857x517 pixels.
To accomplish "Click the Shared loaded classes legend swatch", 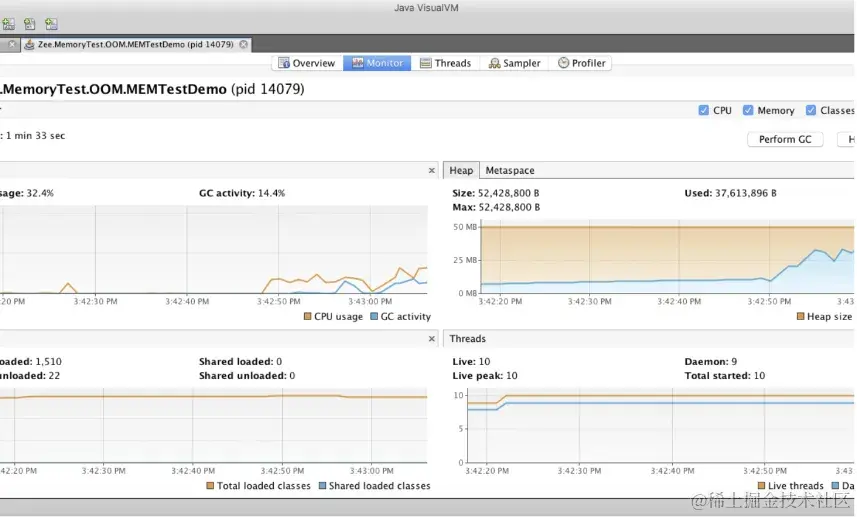I will point(322,486).
